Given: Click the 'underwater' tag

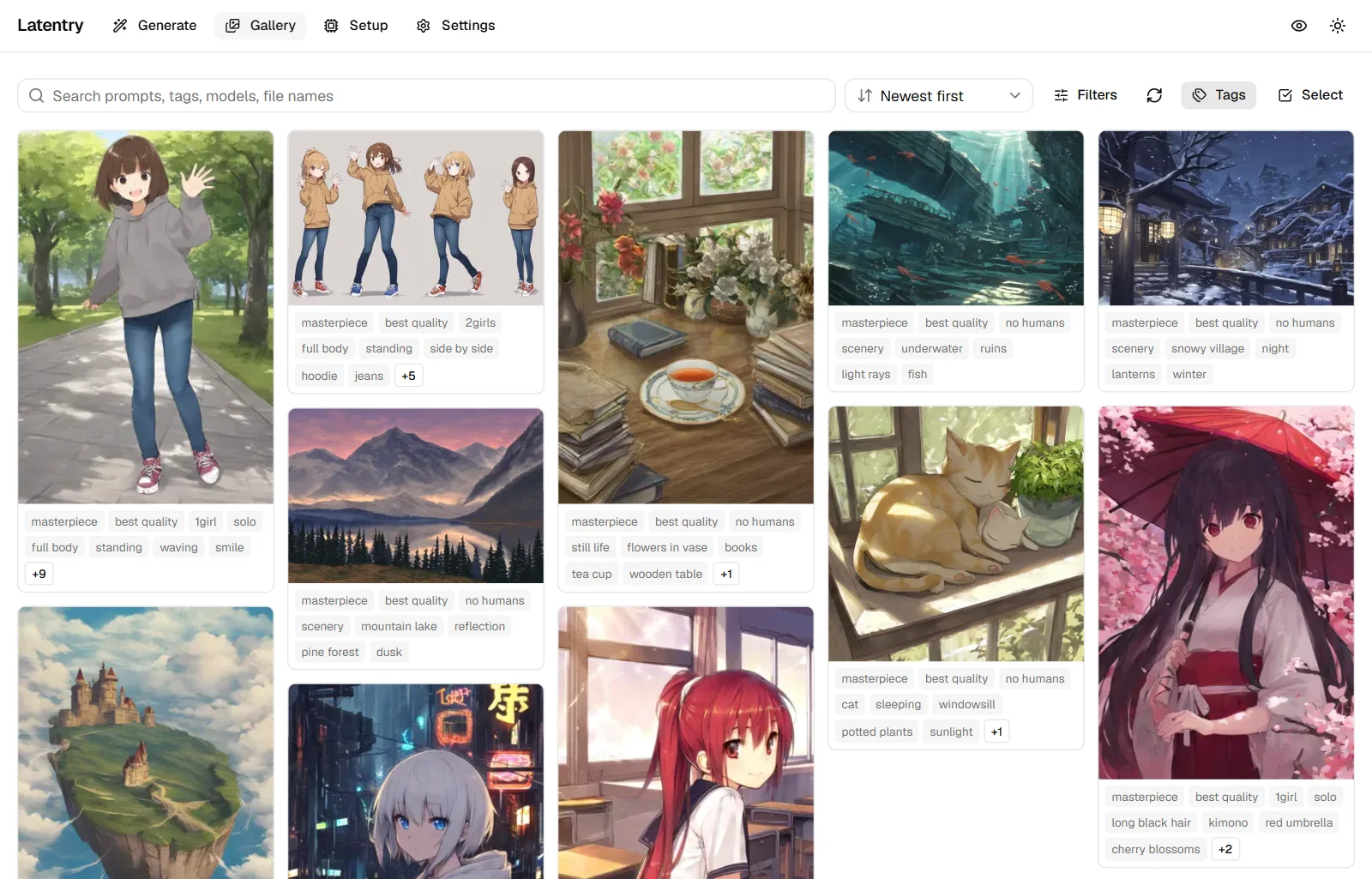Looking at the screenshot, I should pos(932,348).
